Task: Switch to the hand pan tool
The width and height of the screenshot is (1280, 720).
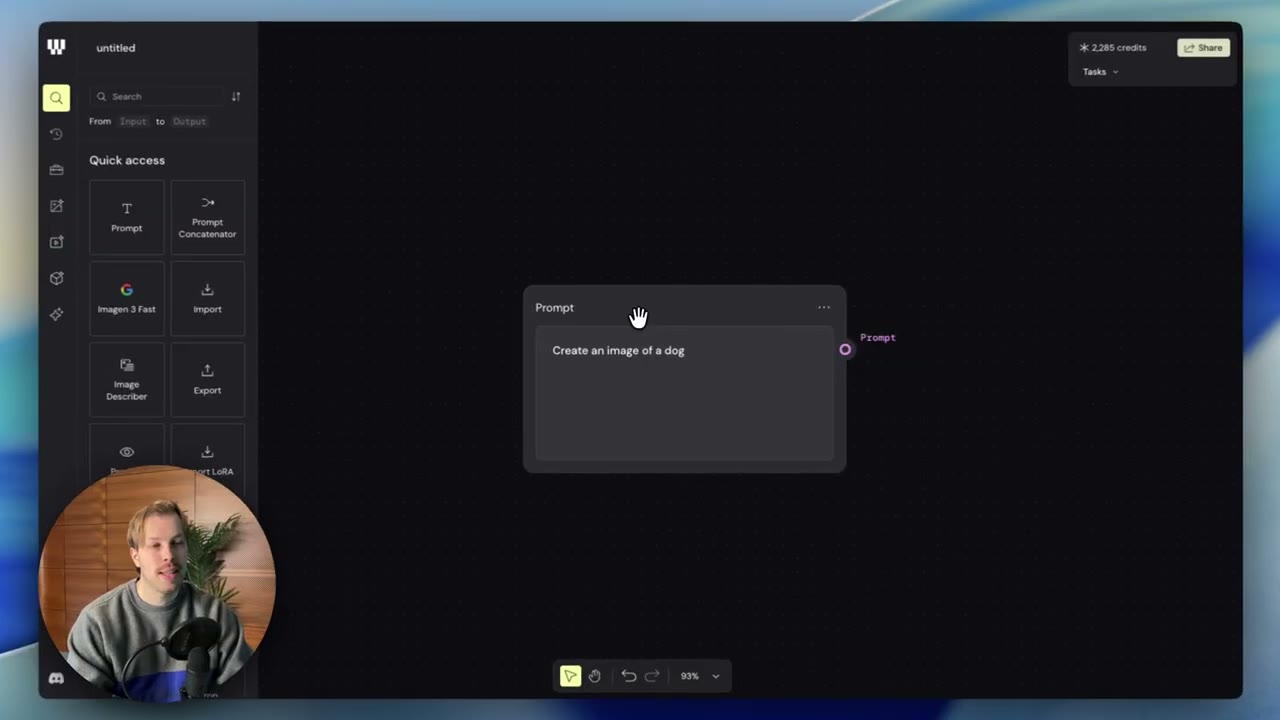Action: [594, 676]
